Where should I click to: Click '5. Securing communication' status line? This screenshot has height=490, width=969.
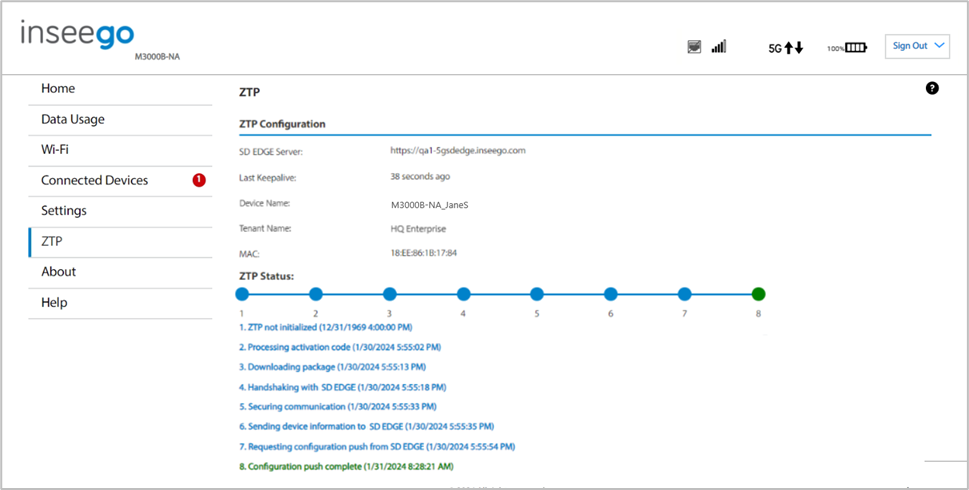coord(337,407)
